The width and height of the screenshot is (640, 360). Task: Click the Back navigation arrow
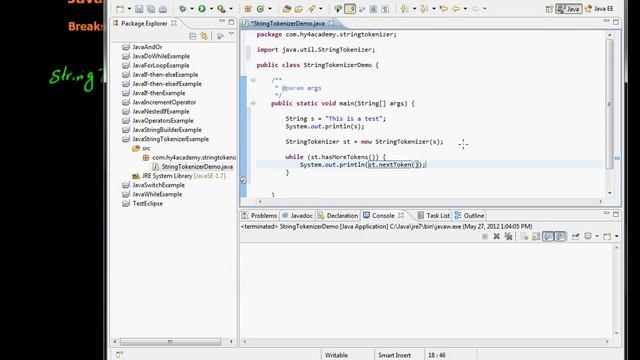(x=456, y=9)
